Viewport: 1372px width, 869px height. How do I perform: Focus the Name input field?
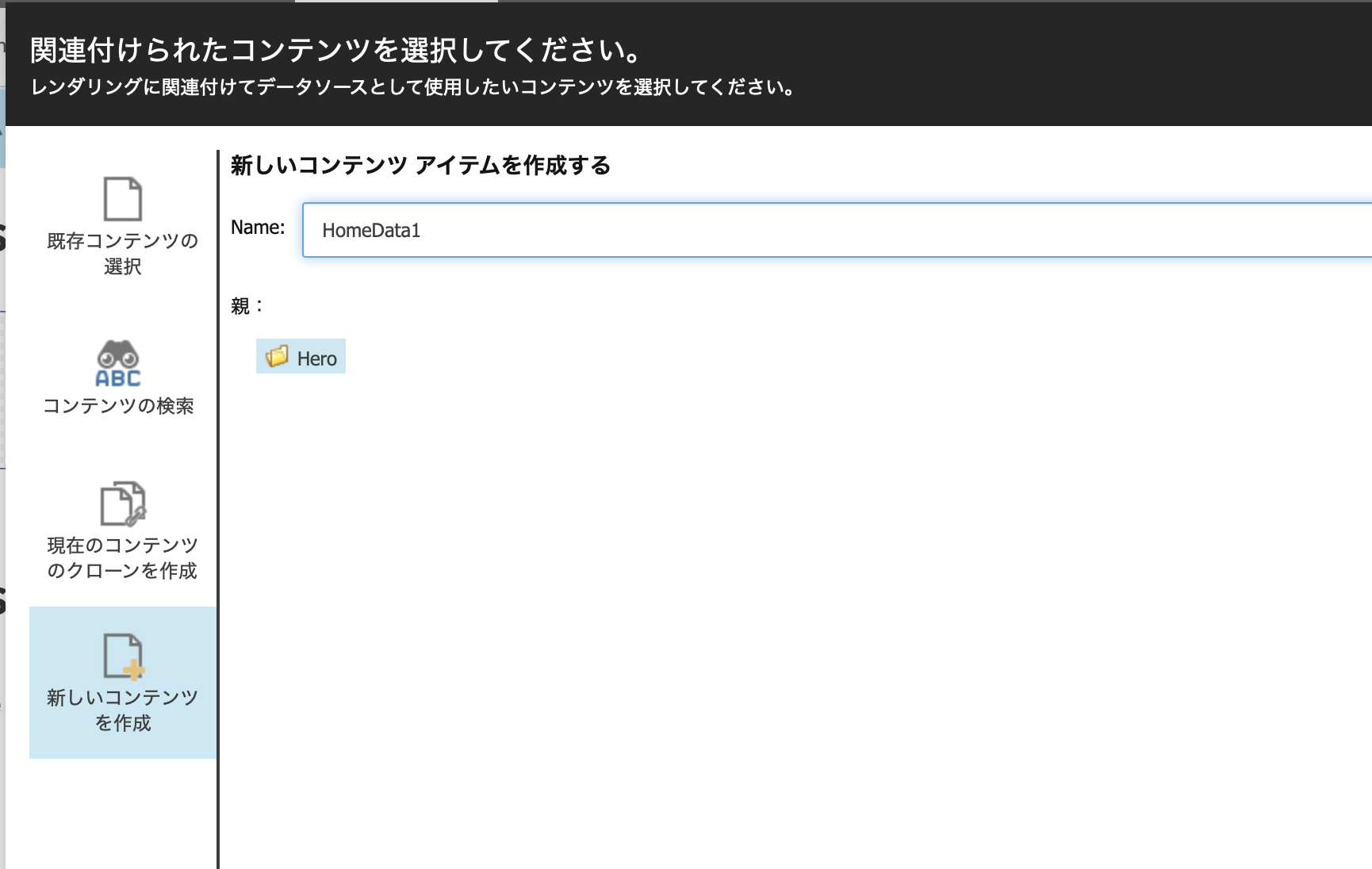click(x=837, y=230)
